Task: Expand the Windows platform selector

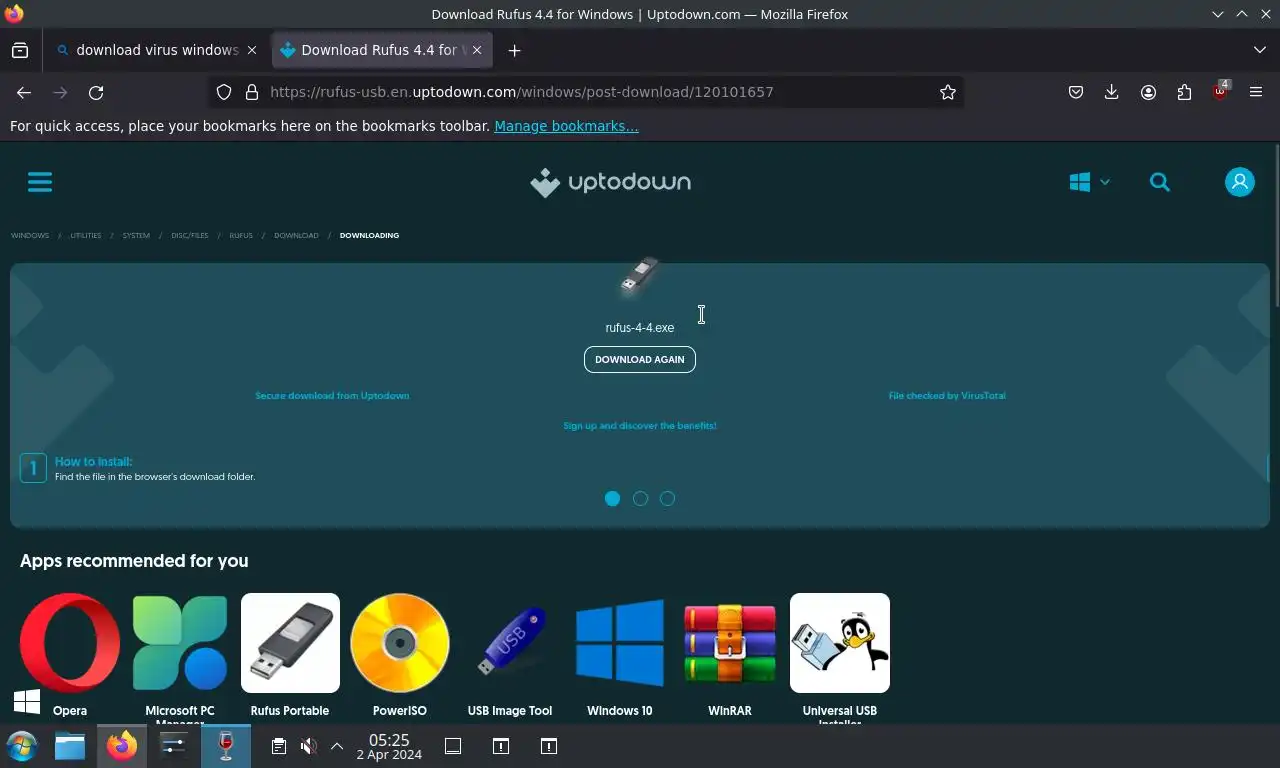Action: (1090, 182)
